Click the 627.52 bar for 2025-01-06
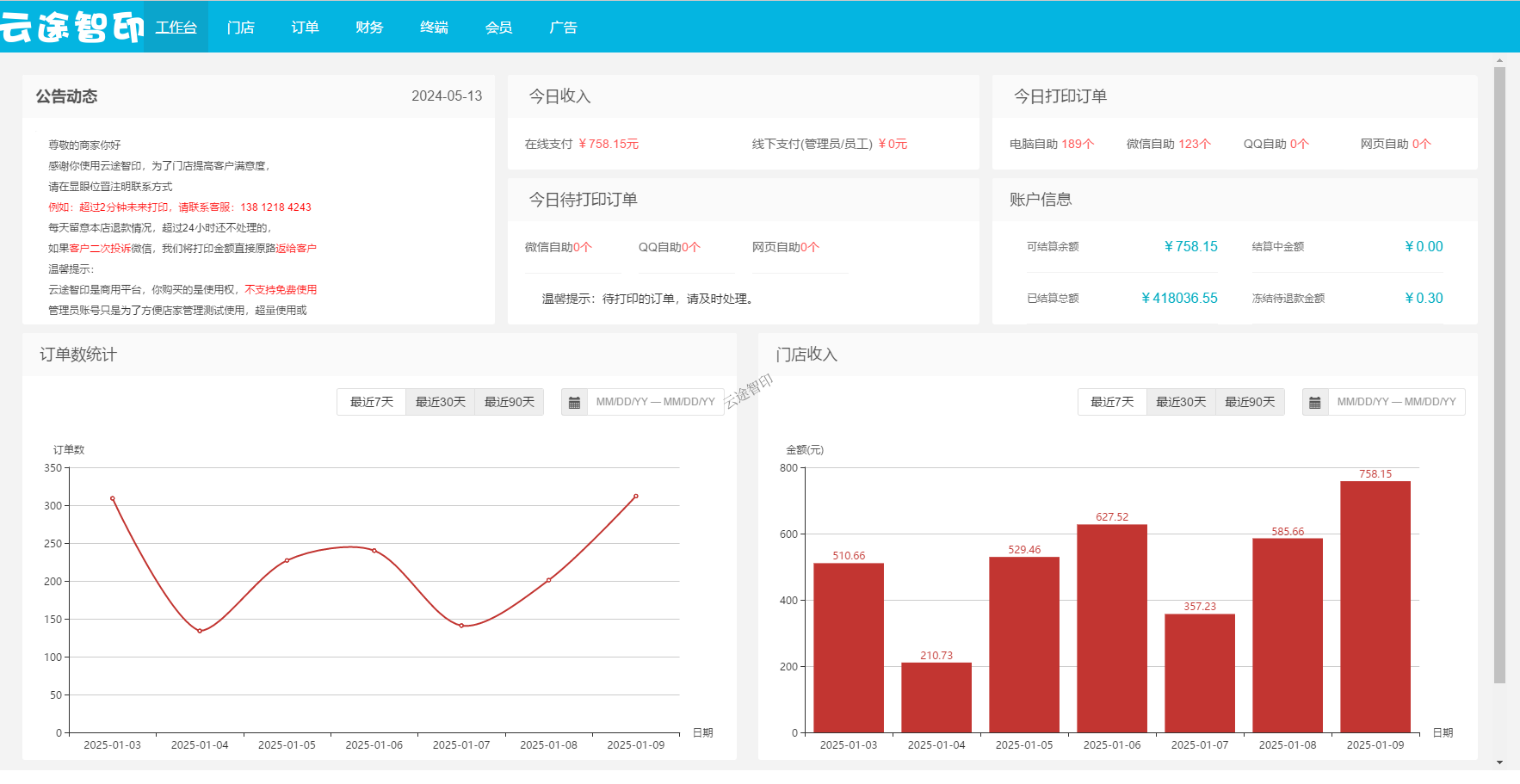Image resolution: width=1520 pixels, height=784 pixels. click(x=1112, y=628)
